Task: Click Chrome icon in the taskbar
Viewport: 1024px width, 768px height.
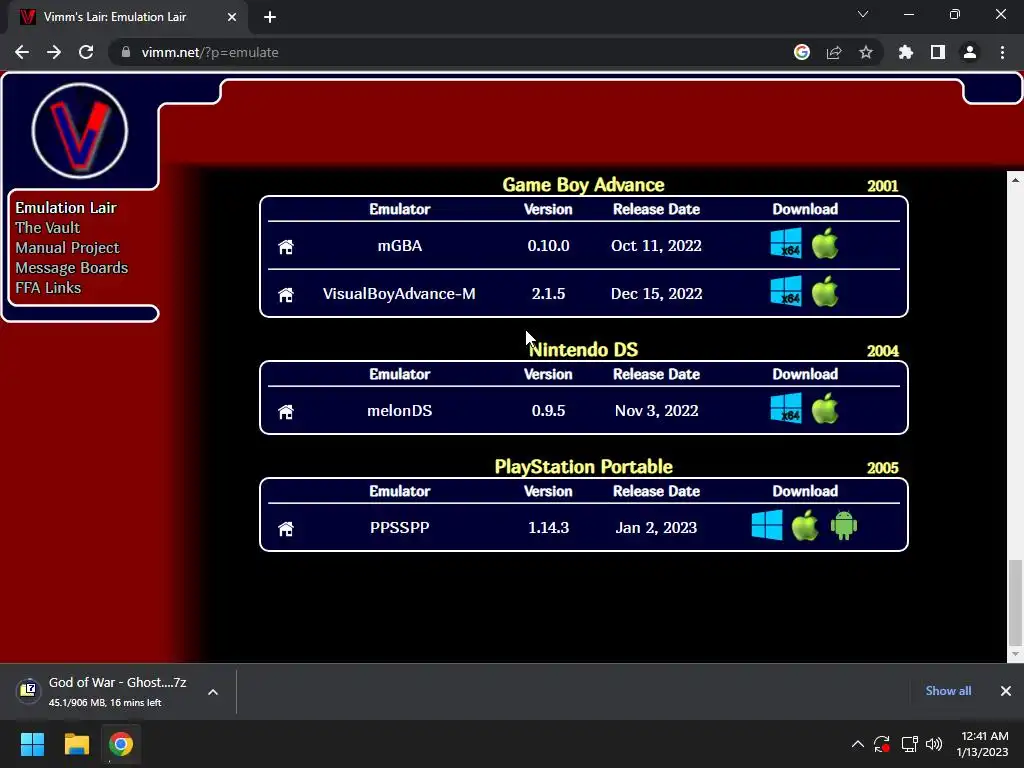Action: pos(121,744)
